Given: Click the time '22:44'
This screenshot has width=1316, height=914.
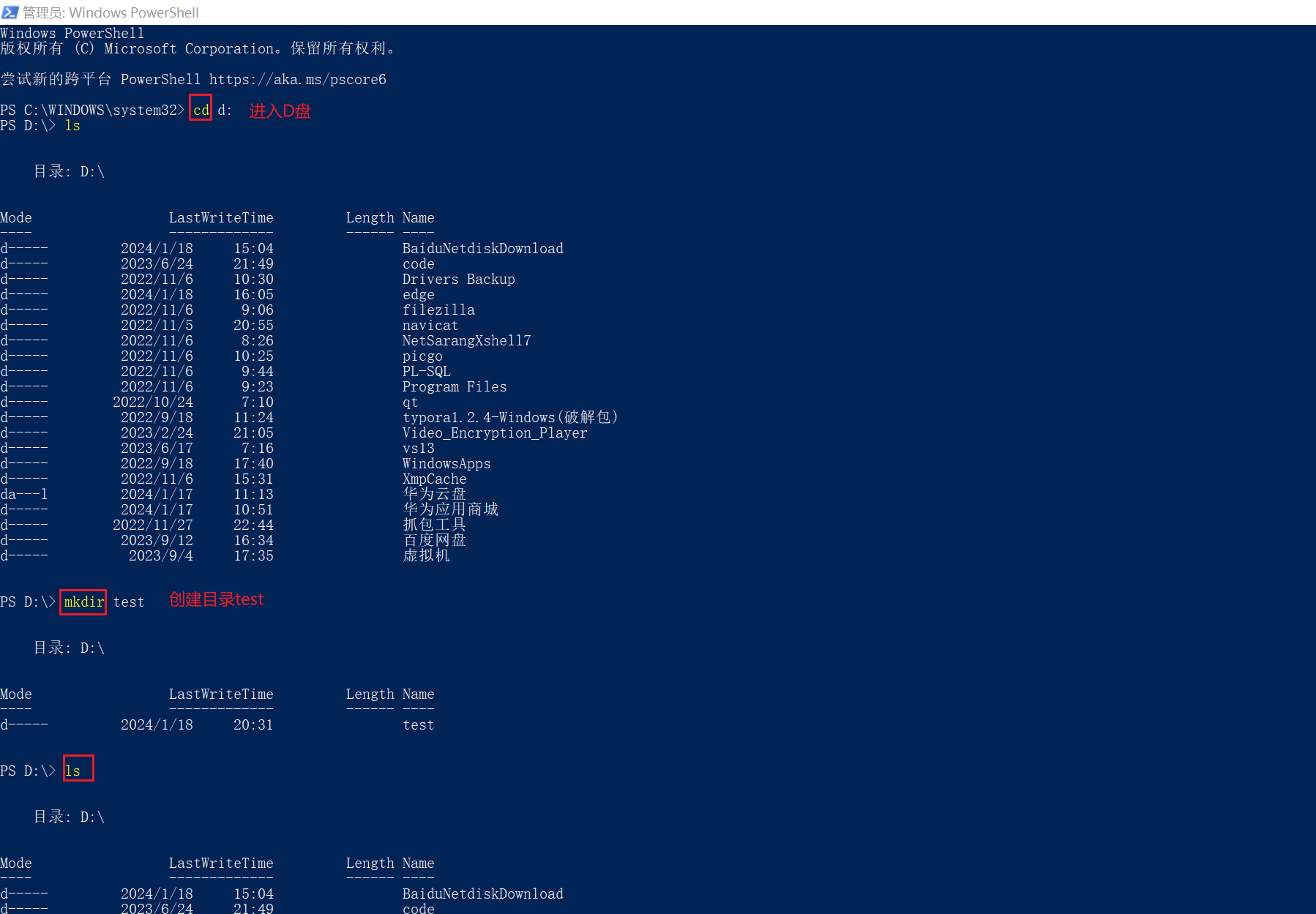Looking at the screenshot, I should (253, 525).
